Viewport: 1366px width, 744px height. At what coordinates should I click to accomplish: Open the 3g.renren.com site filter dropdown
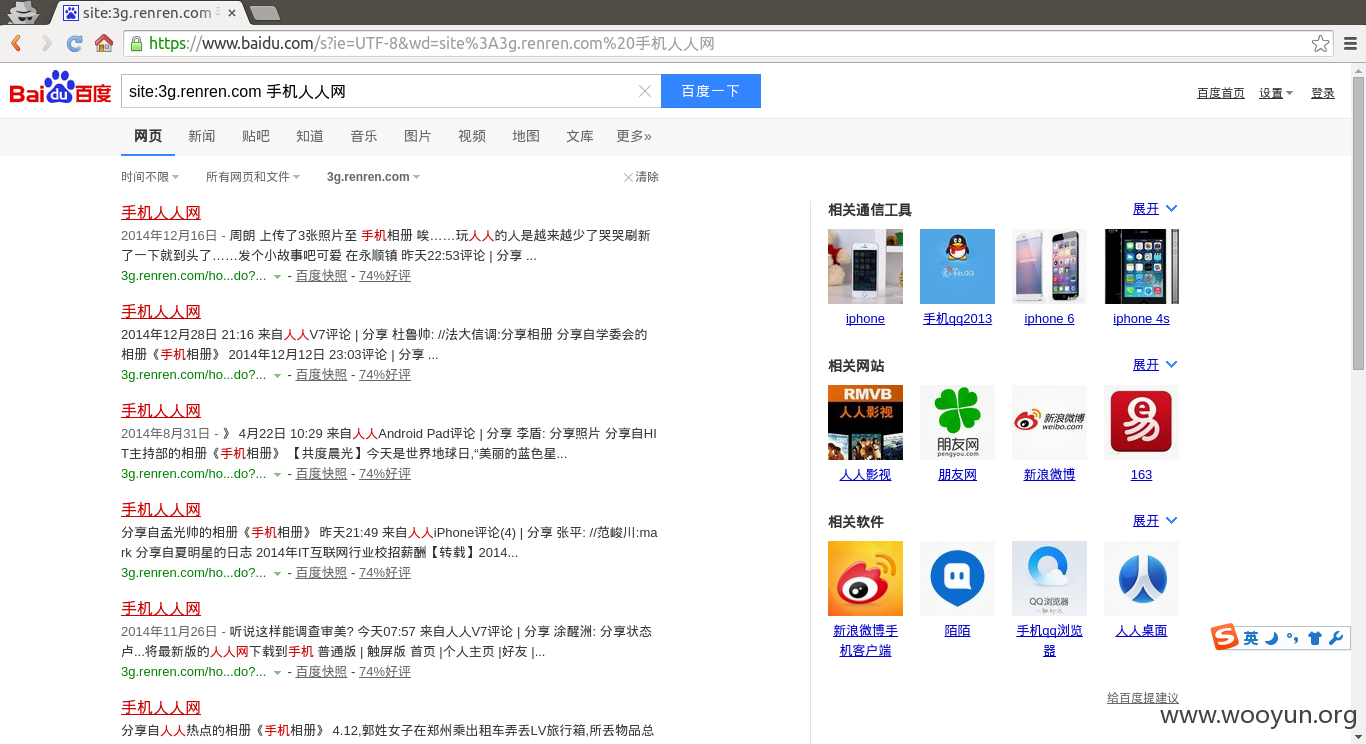pyautogui.click(x=373, y=177)
